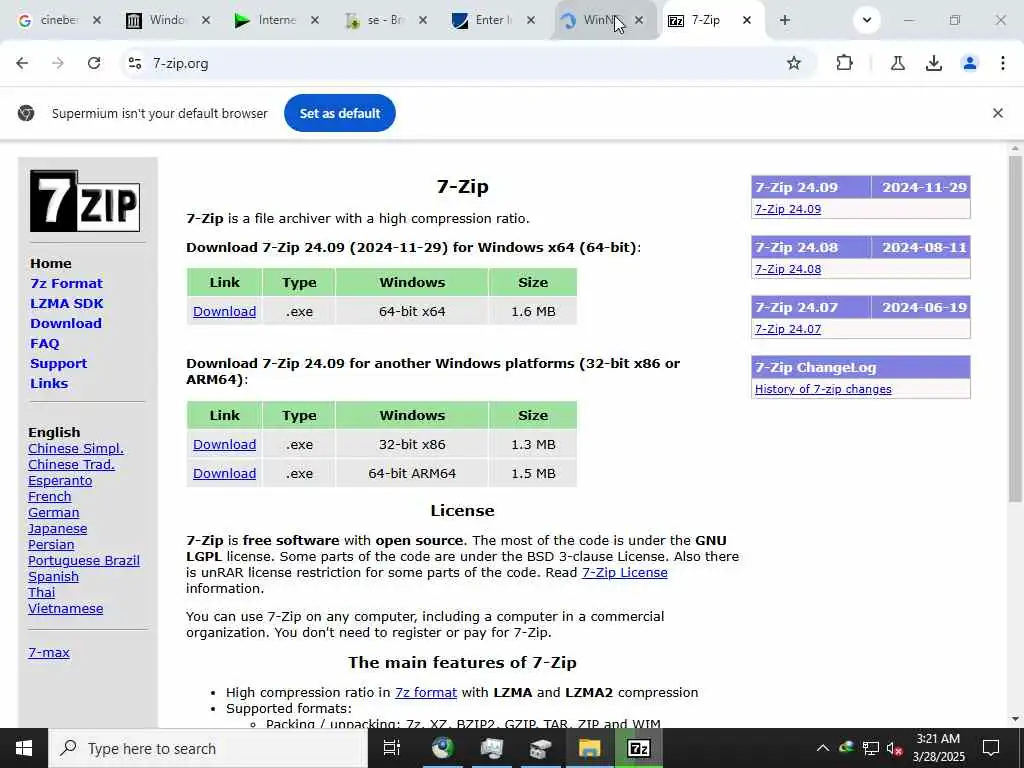Open the Downloads tray icon
This screenshot has height=768, width=1024.
point(934,63)
